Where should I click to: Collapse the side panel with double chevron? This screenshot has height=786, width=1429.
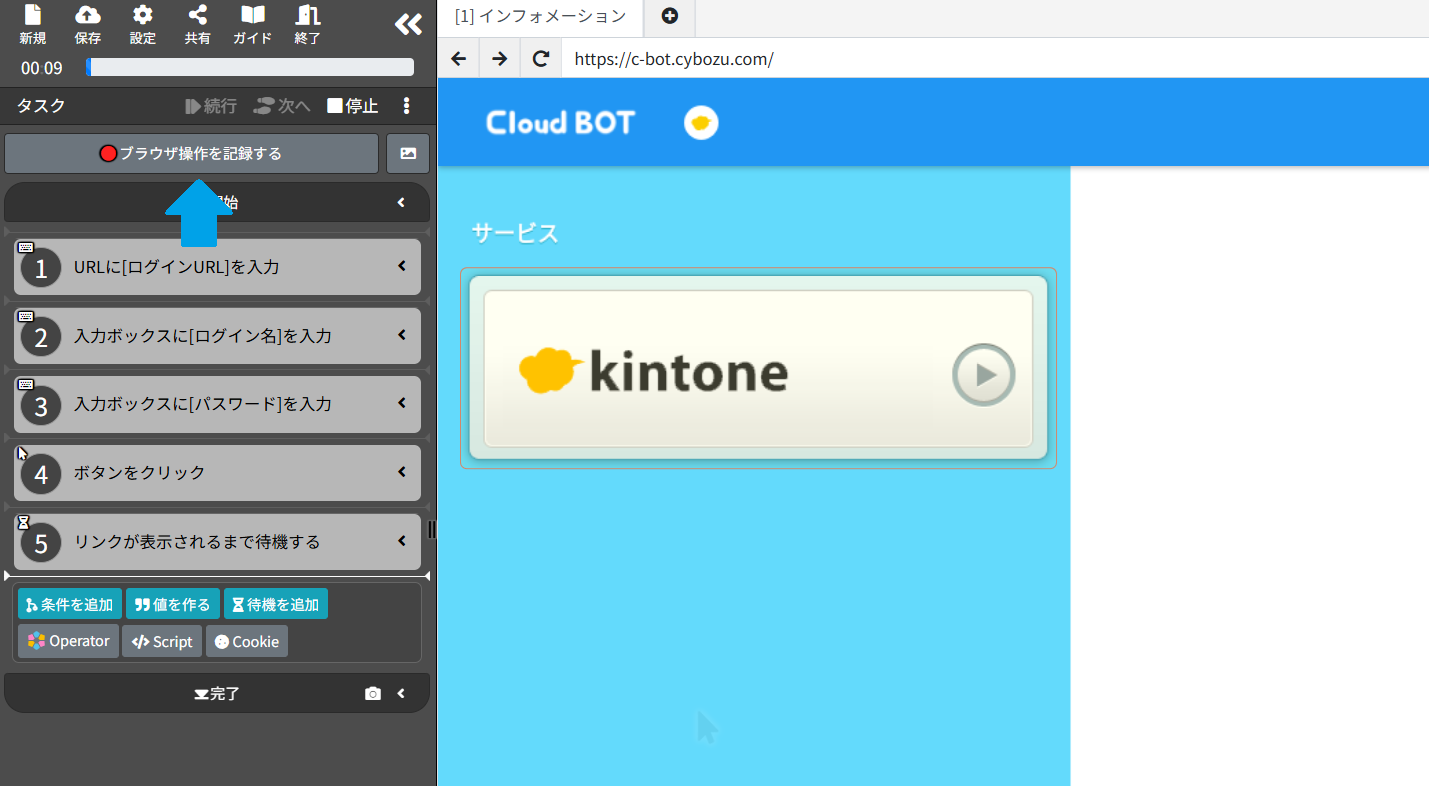click(x=408, y=24)
